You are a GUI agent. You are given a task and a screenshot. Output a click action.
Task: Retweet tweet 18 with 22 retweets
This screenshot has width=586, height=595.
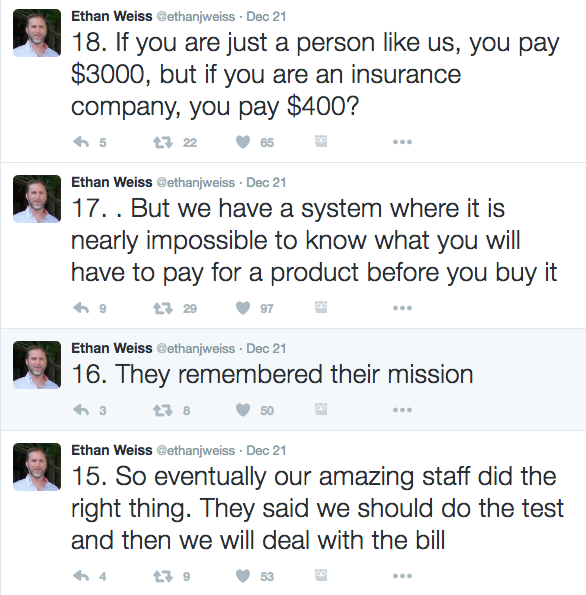163,142
